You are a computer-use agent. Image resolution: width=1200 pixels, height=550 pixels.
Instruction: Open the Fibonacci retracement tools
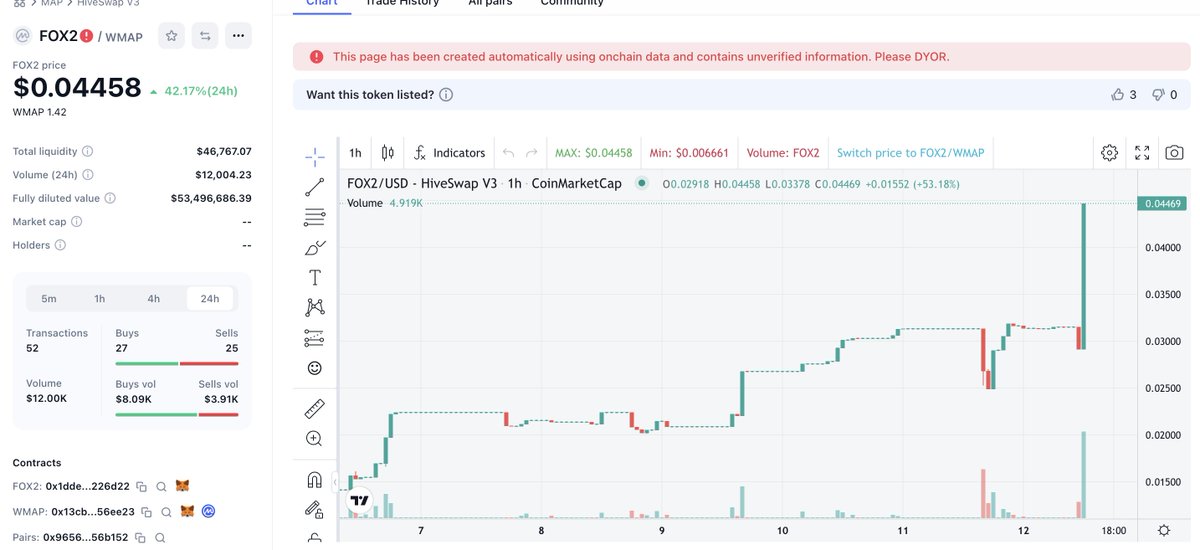[x=314, y=217]
